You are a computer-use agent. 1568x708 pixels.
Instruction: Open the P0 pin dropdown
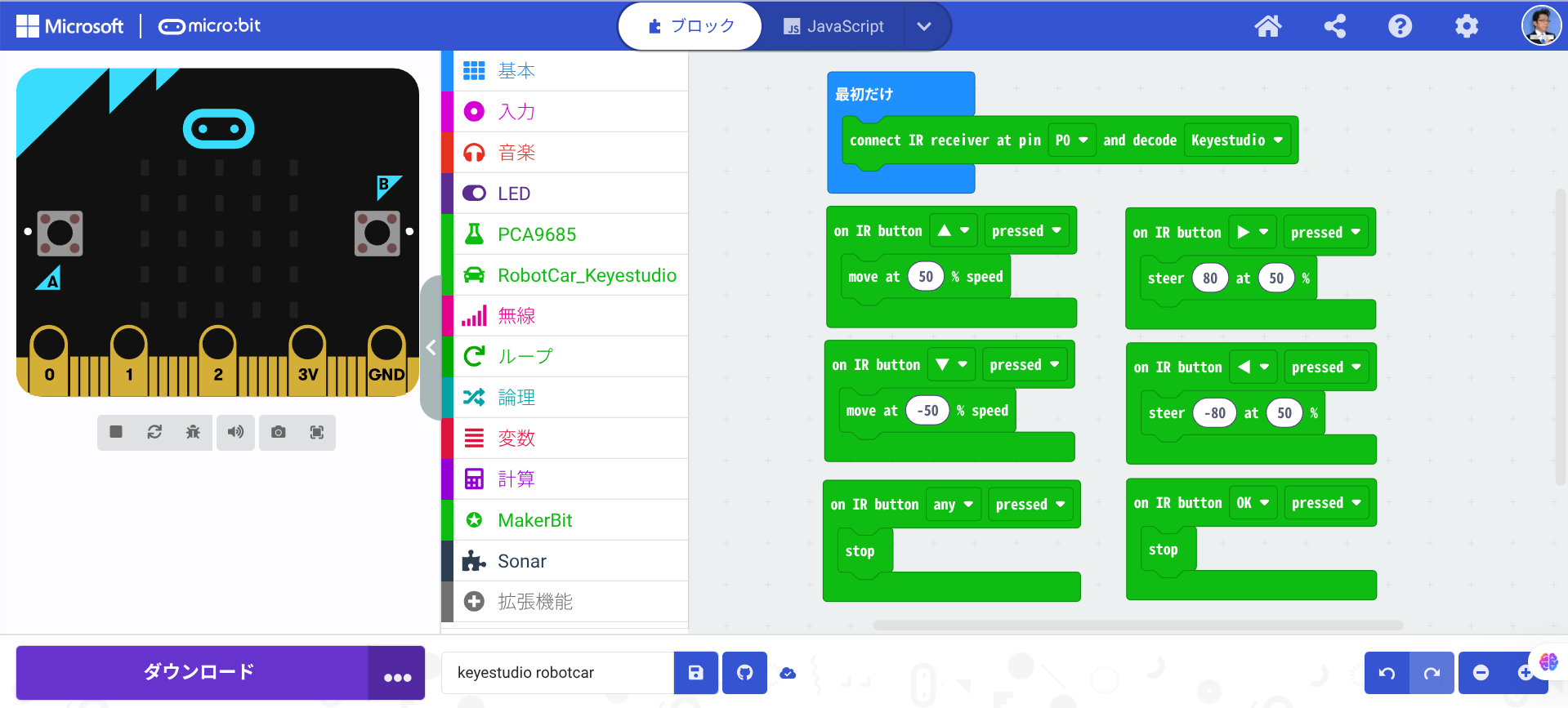pos(1071,140)
